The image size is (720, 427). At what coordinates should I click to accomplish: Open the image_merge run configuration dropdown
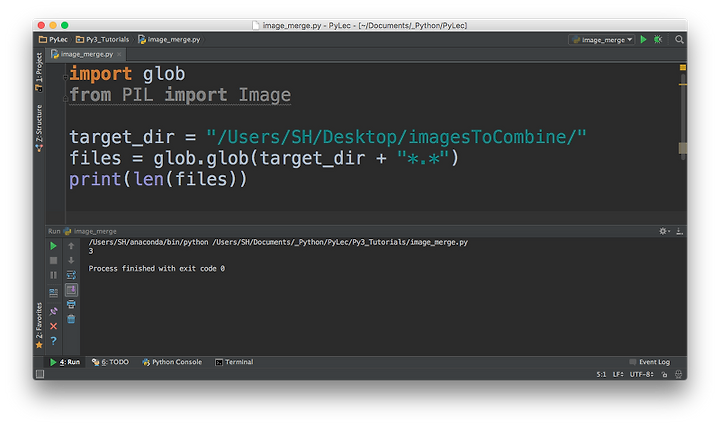pyautogui.click(x=602, y=40)
